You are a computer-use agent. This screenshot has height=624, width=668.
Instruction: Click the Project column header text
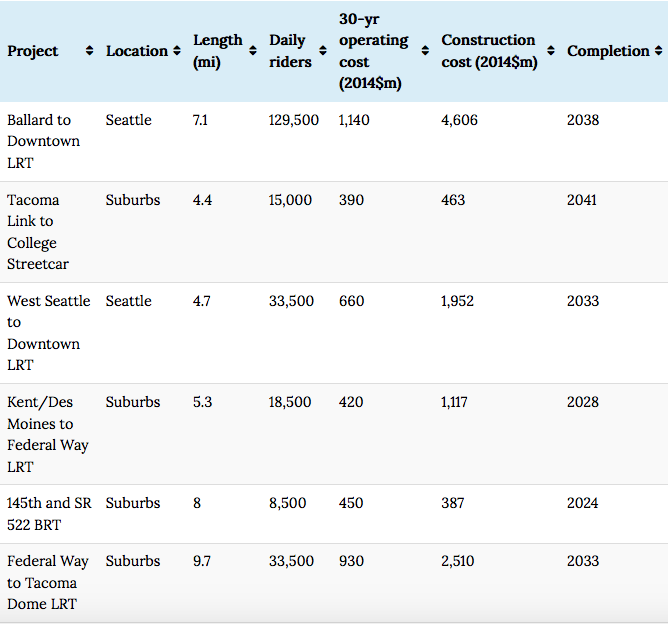33,51
